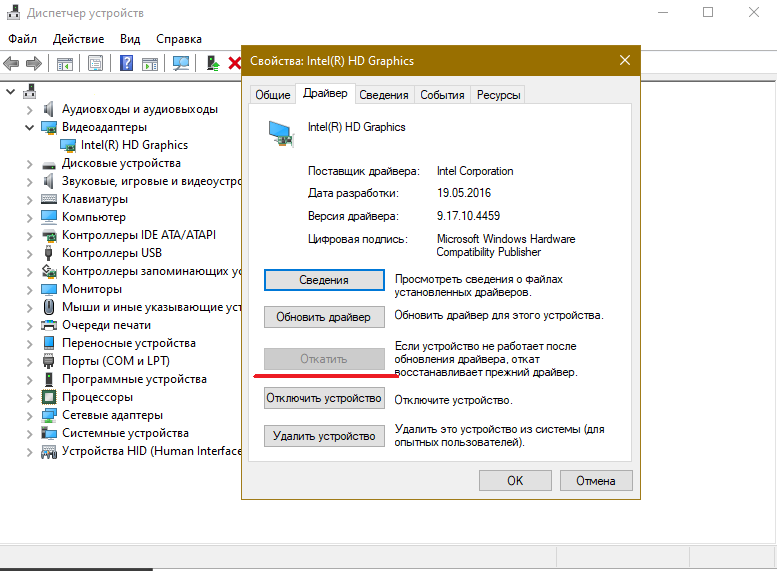
Task: Expand the Порты (COM и LPT) chevron
Action: [x=30, y=362]
